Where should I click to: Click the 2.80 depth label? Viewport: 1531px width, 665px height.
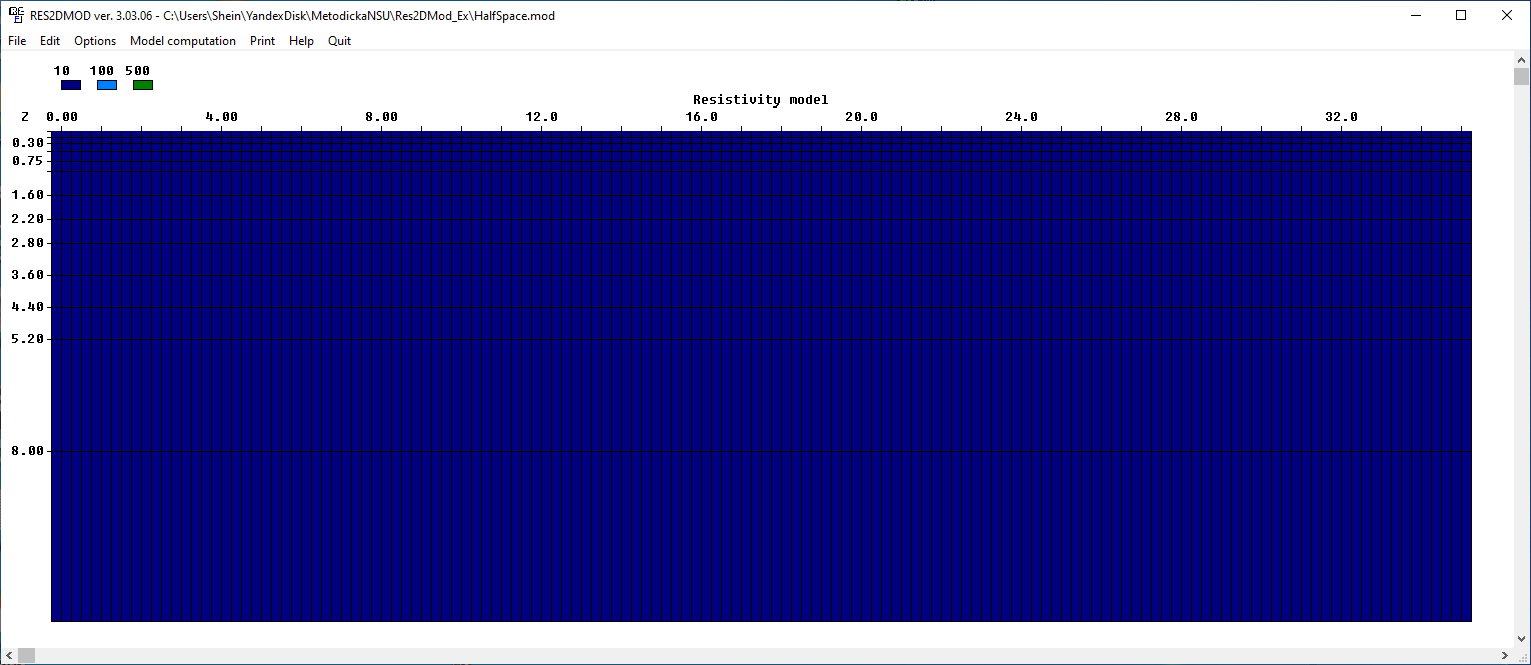point(28,243)
